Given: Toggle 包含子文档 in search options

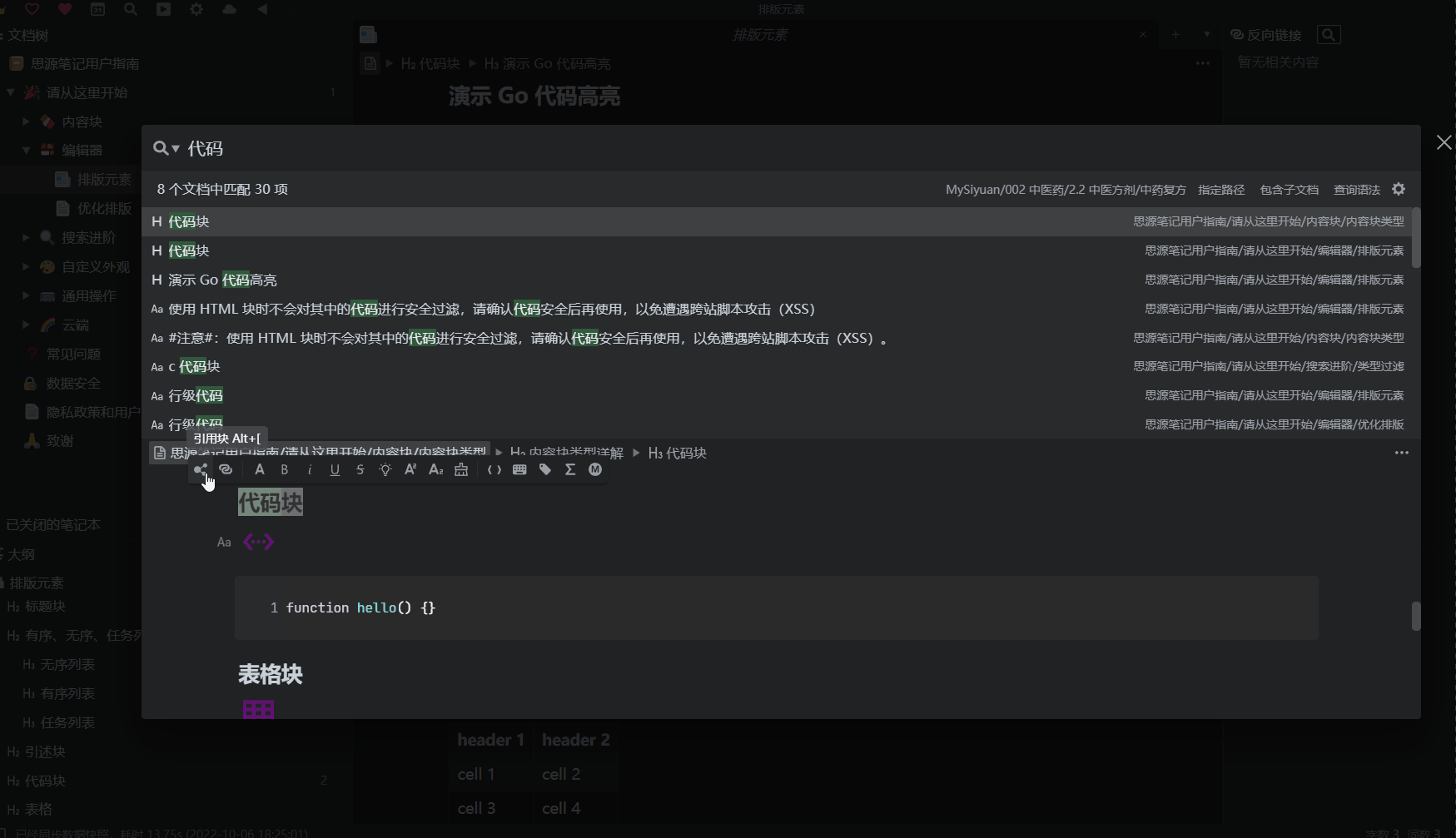Looking at the screenshot, I should 1289,189.
